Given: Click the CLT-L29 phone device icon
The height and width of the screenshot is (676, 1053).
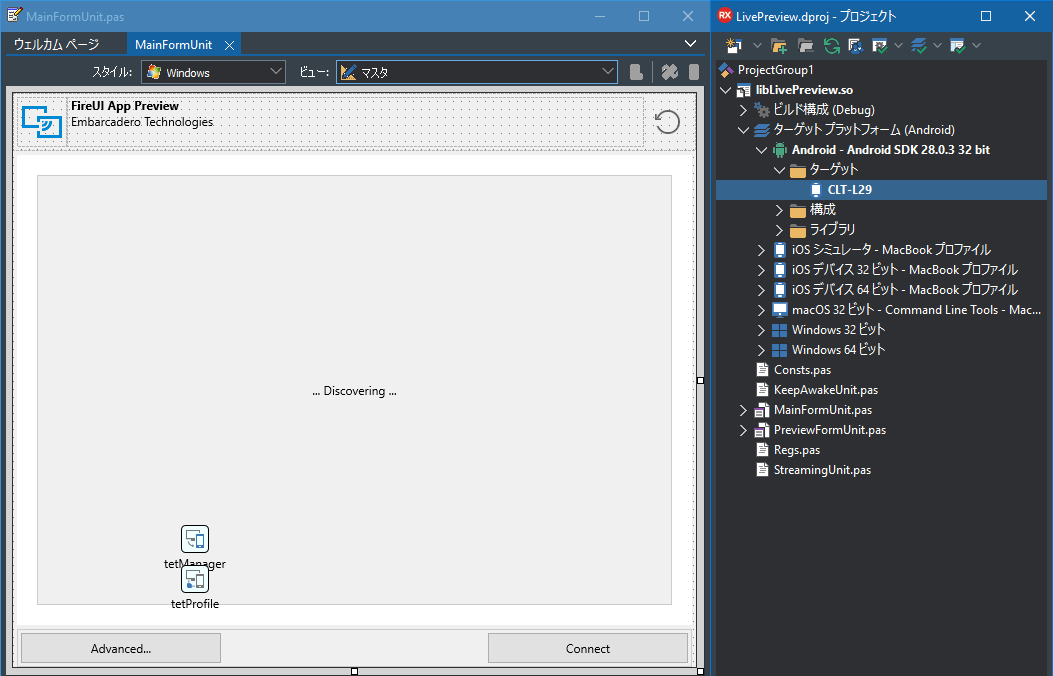Looking at the screenshot, I should [815, 190].
